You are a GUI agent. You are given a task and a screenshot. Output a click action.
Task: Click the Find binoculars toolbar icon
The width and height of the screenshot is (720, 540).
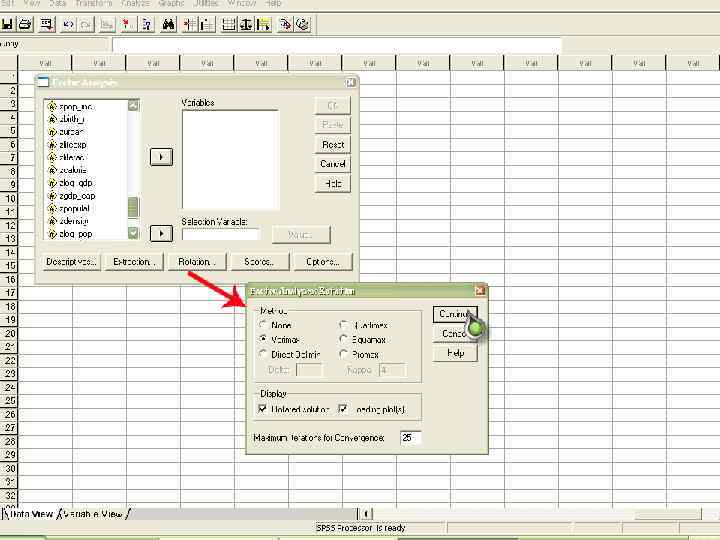click(169, 24)
